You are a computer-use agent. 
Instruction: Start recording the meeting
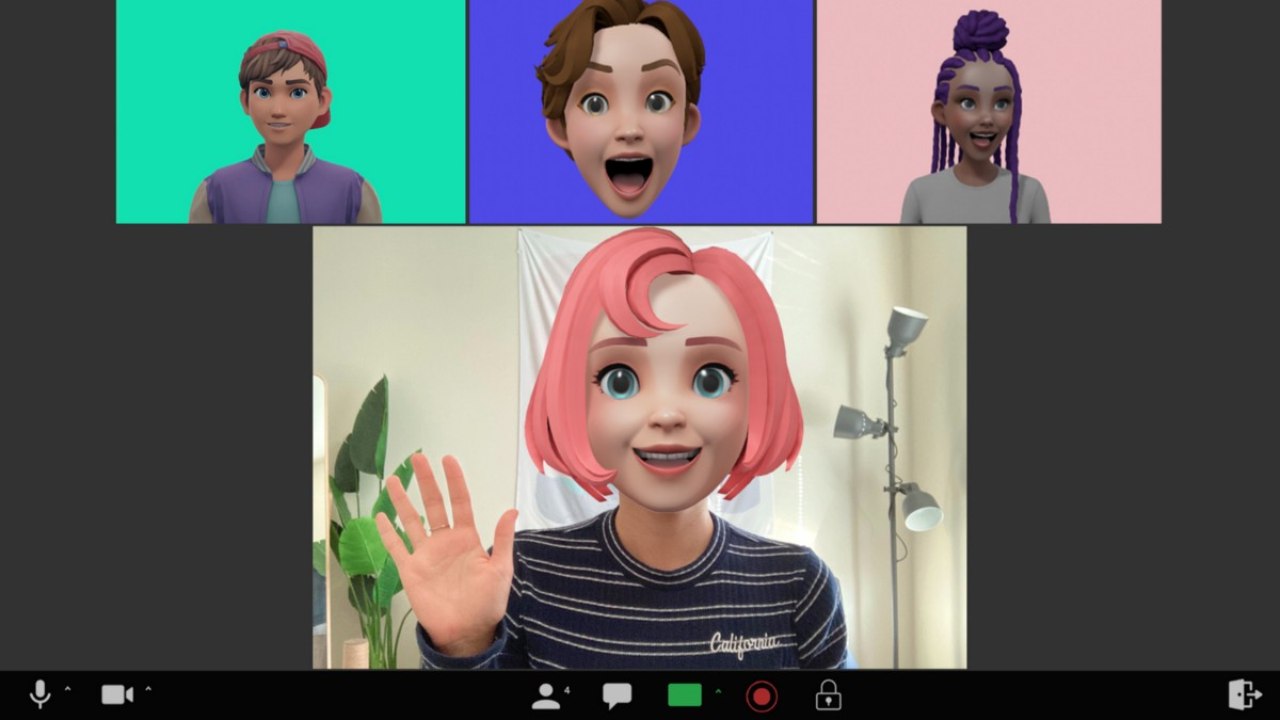tap(762, 693)
